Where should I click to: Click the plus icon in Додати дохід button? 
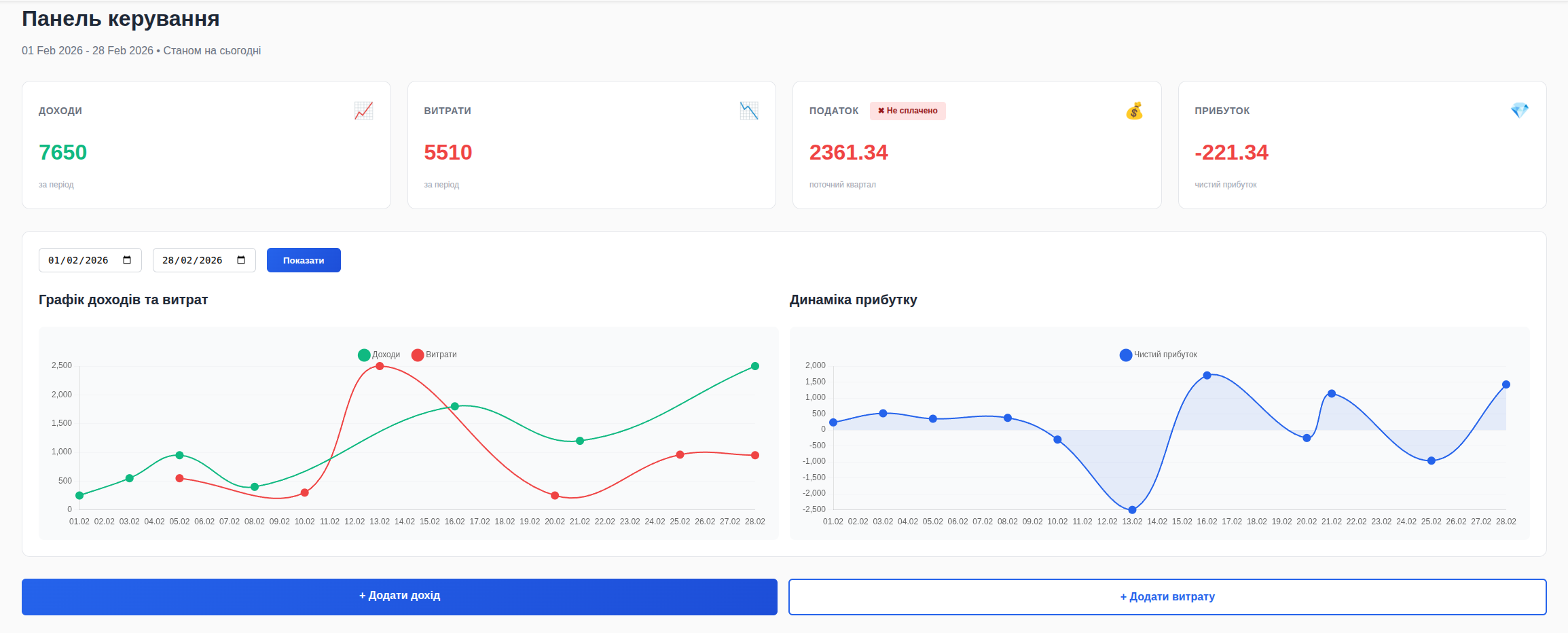(x=361, y=596)
